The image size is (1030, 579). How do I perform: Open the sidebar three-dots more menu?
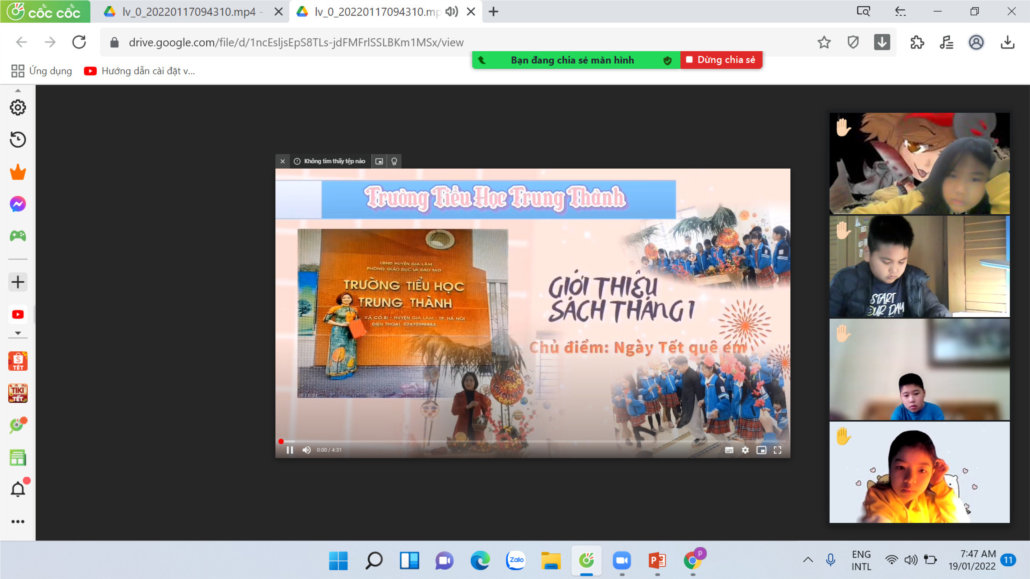click(x=18, y=521)
